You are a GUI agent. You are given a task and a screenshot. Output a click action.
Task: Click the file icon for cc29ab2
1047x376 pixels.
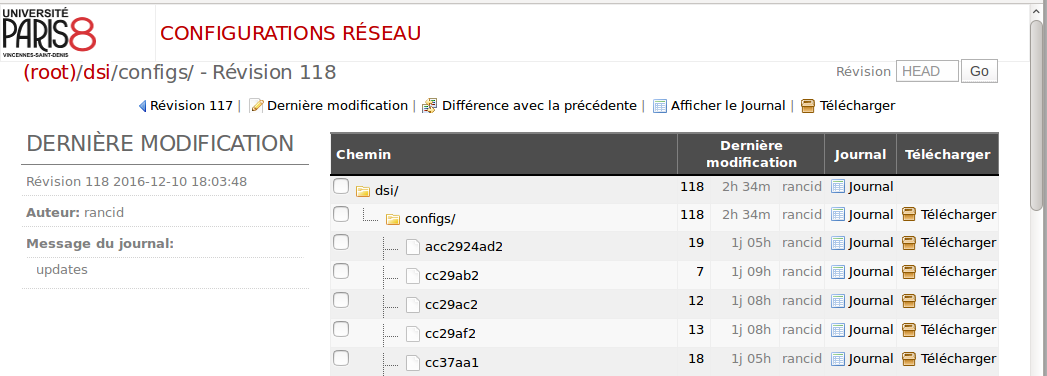(x=413, y=275)
